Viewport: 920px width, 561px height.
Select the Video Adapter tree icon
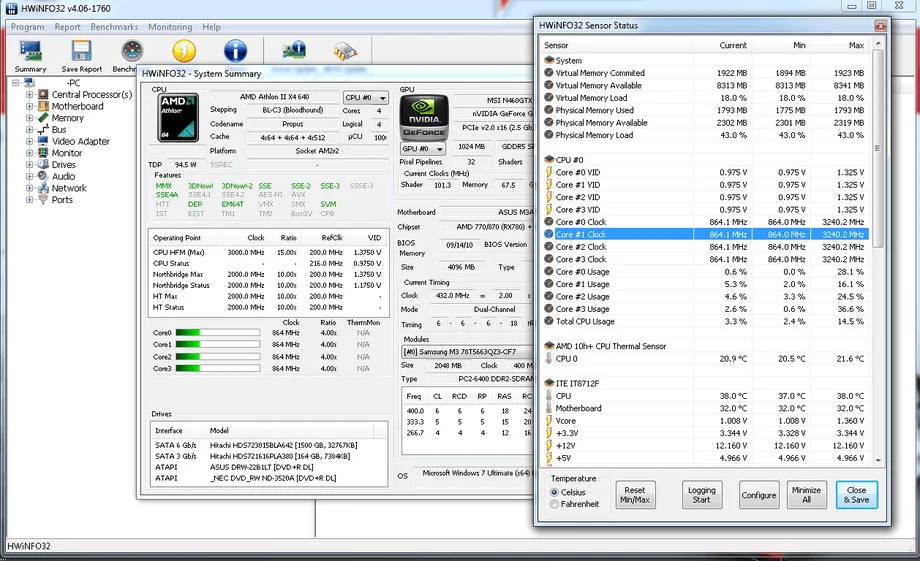pos(43,141)
